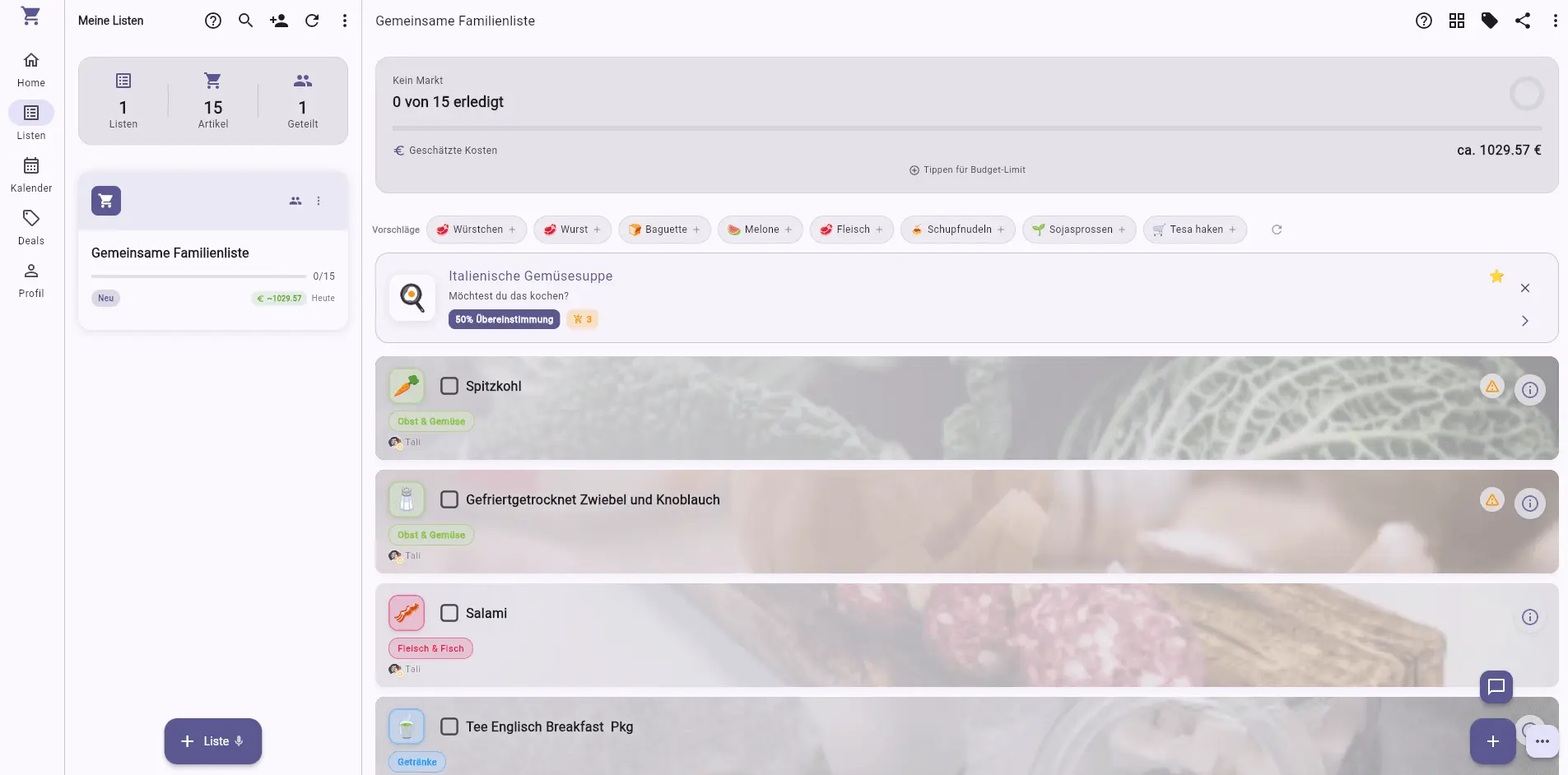Check off Salami
Viewport: 1568px width, 775px height.
point(449,613)
